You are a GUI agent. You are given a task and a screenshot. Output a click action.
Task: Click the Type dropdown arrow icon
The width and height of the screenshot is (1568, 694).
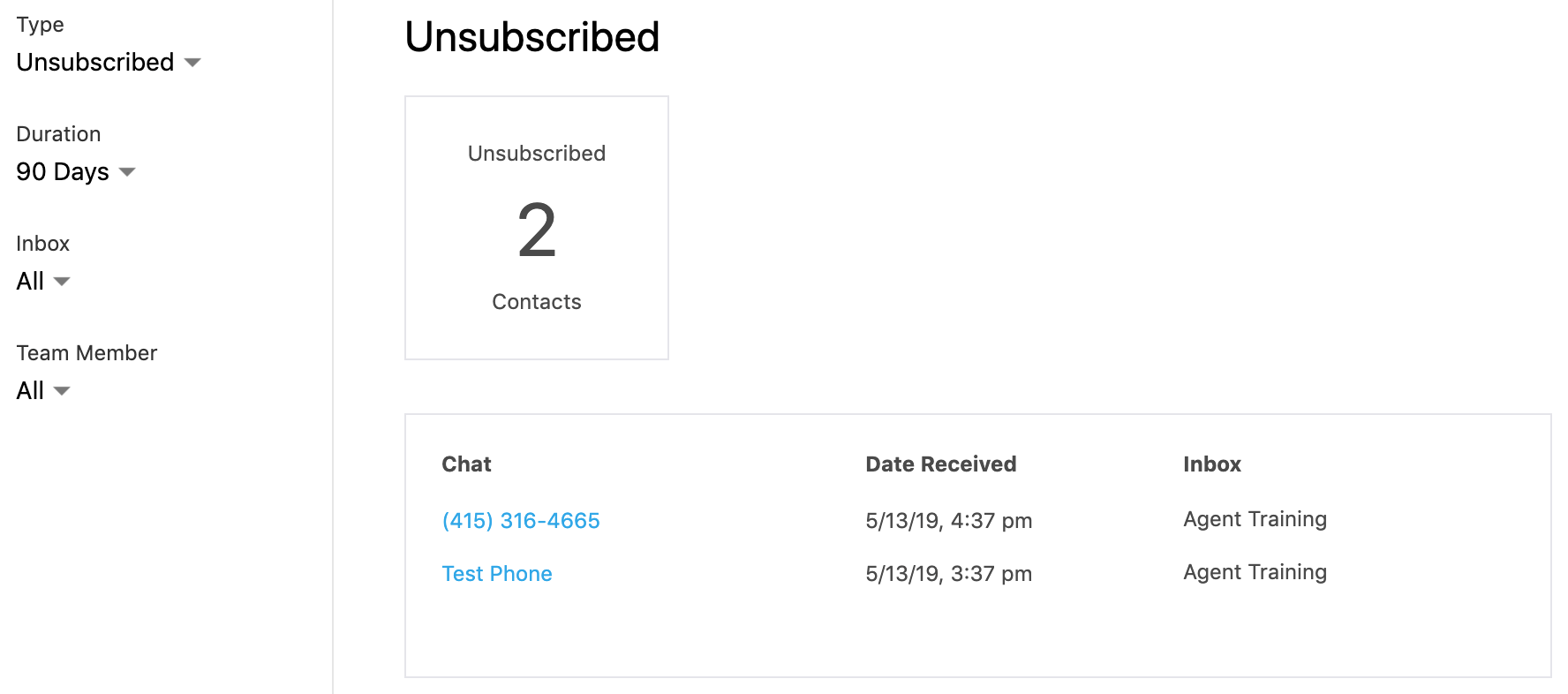point(192,63)
